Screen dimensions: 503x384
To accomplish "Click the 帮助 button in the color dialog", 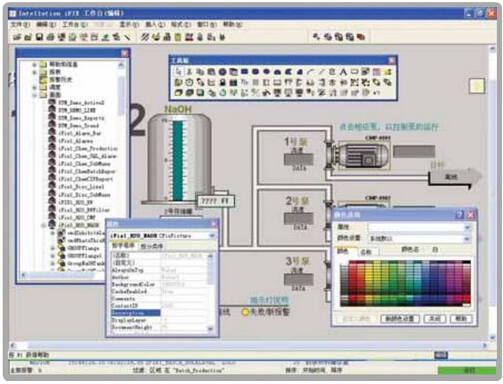I will [x=461, y=319].
